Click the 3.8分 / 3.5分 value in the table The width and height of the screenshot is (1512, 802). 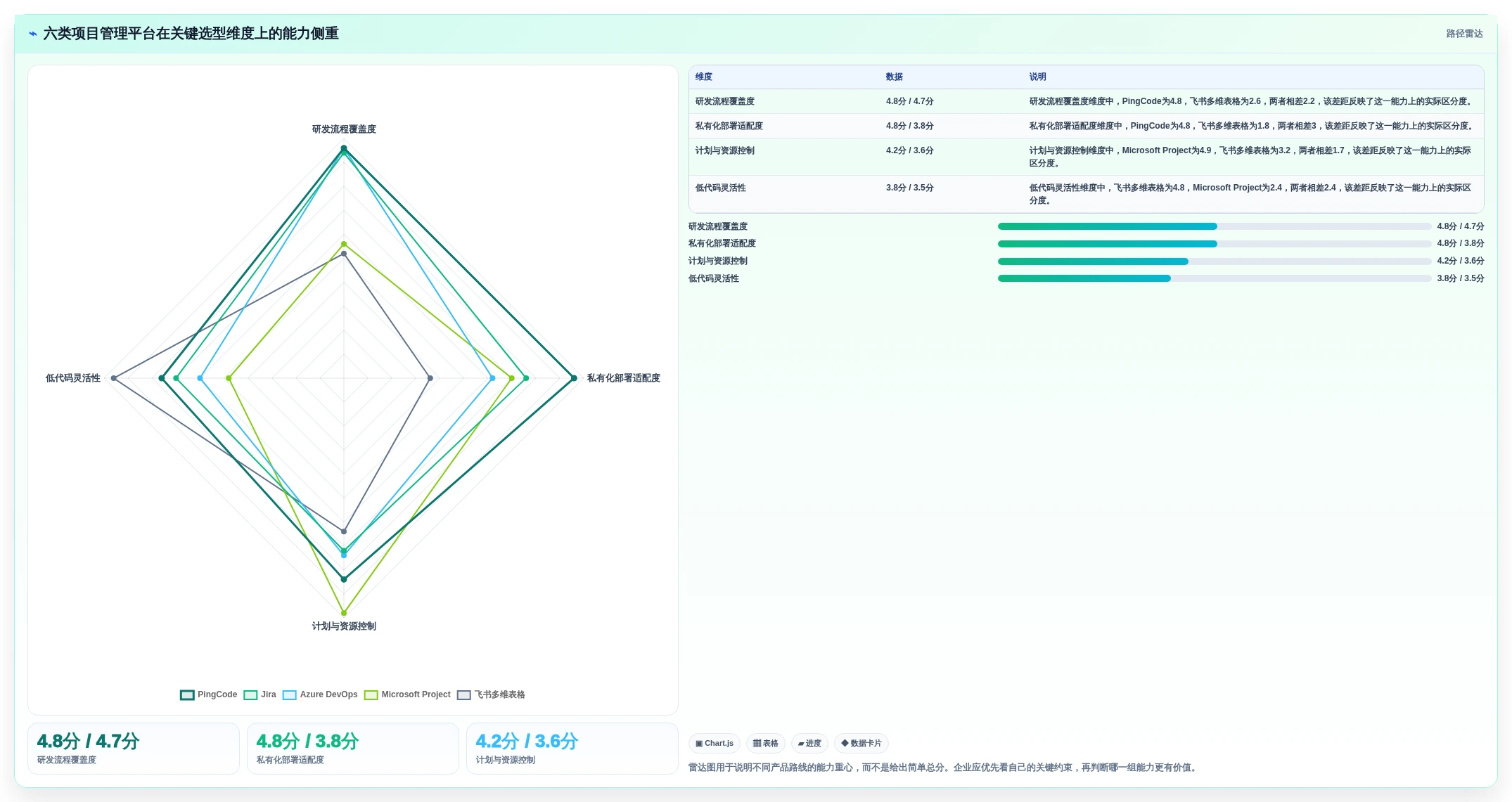coord(910,188)
